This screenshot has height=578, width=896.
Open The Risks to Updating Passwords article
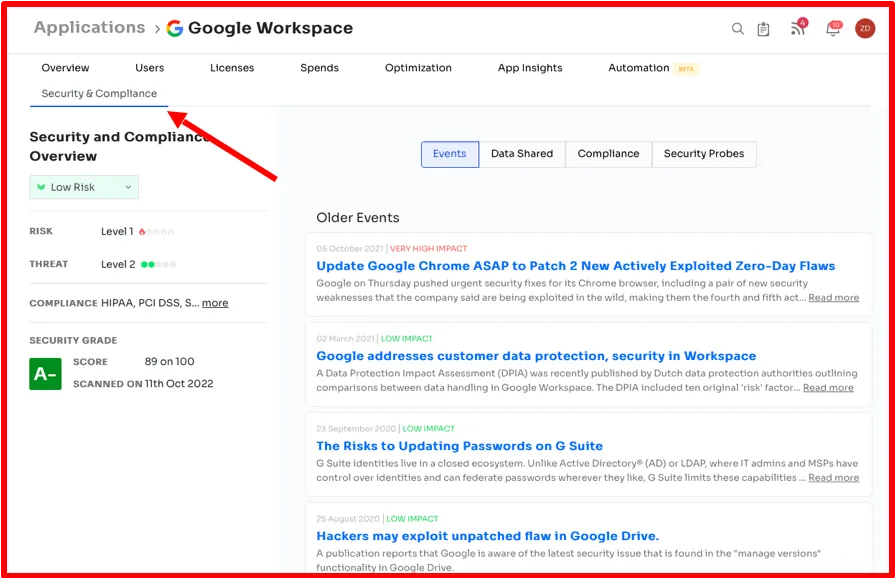459,446
